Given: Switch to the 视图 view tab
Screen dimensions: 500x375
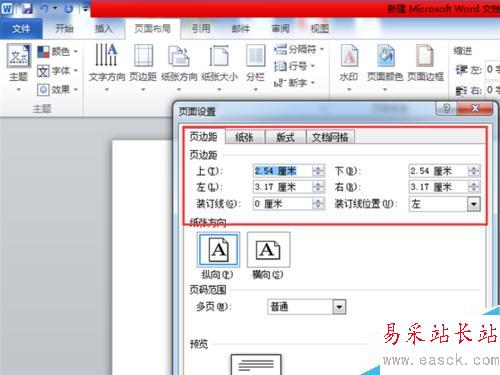Looking at the screenshot, I should tap(320, 29).
